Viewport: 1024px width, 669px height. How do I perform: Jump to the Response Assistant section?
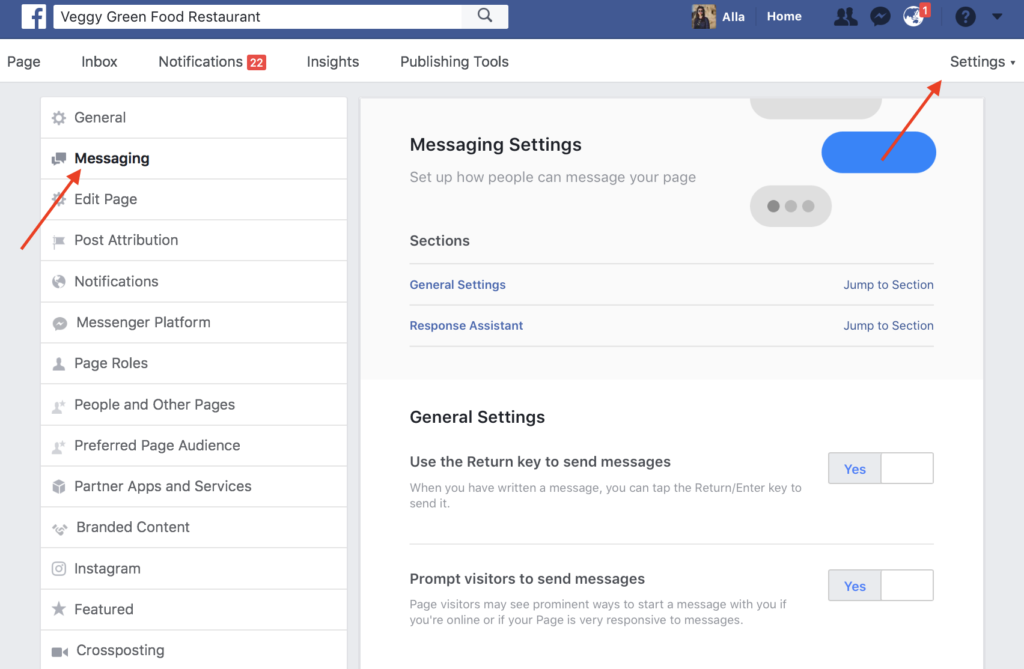click(x=466, y=325)
